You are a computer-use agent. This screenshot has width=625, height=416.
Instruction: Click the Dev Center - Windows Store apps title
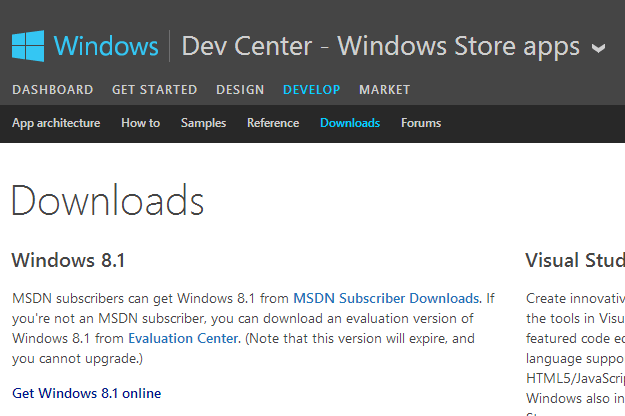381,46
